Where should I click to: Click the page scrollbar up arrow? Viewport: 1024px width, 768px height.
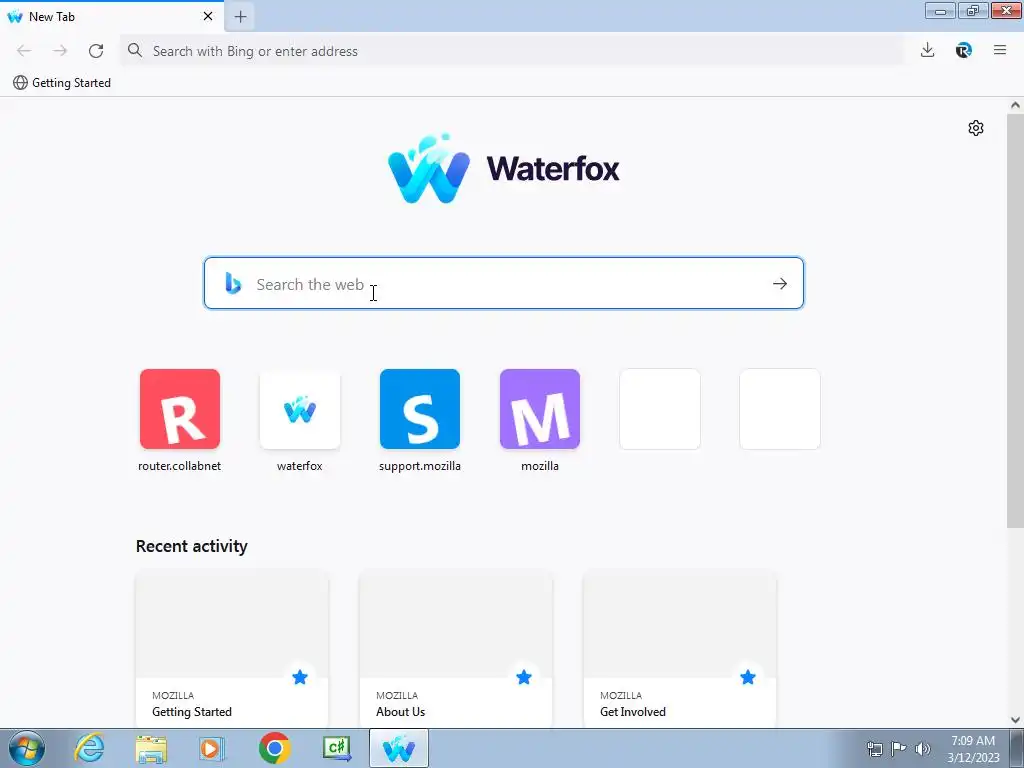point(1015,105)
